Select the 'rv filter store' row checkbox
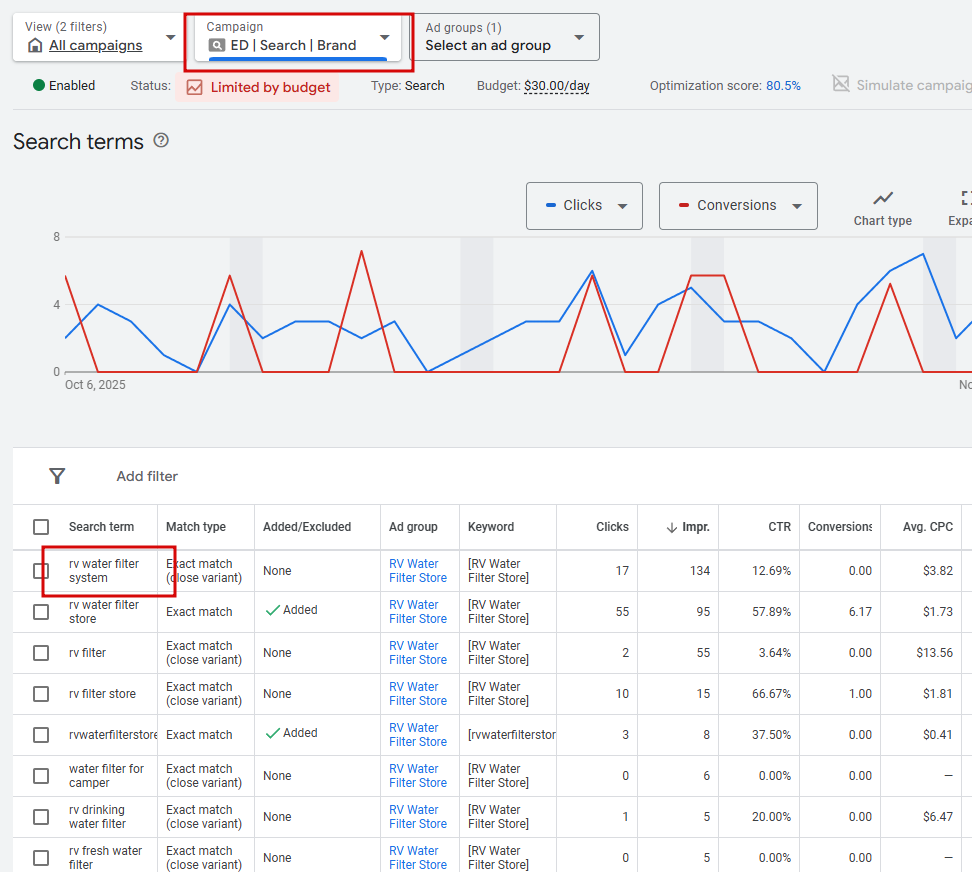Viewport: 972px width, 872px height. click(41, 694)
